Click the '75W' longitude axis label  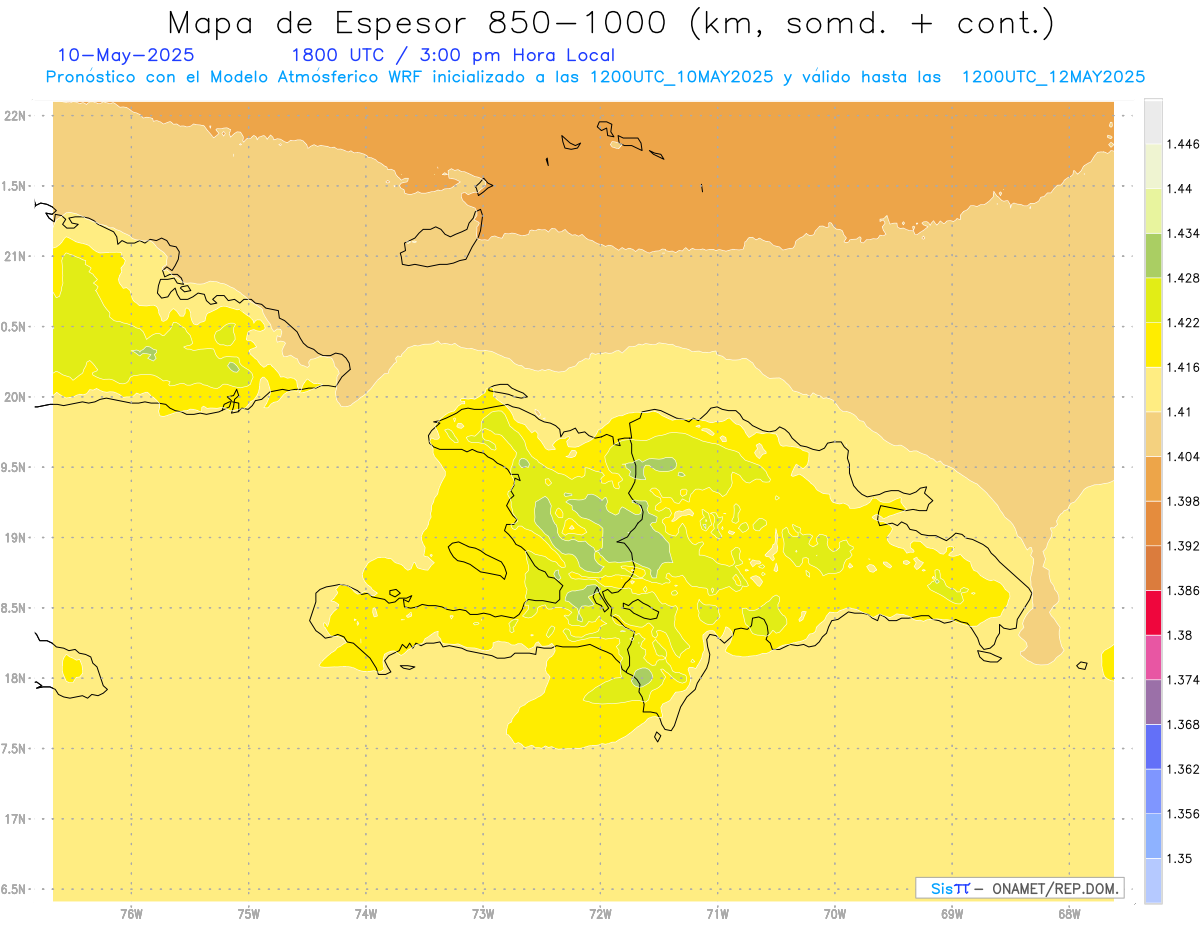[x=248, y=914]
